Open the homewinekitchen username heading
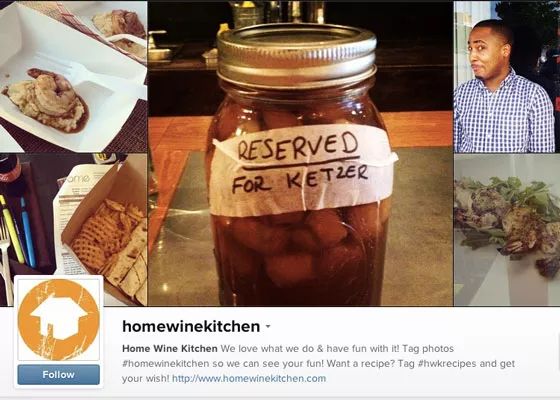Screen dimensions: 560x400 tap(191, 326)
